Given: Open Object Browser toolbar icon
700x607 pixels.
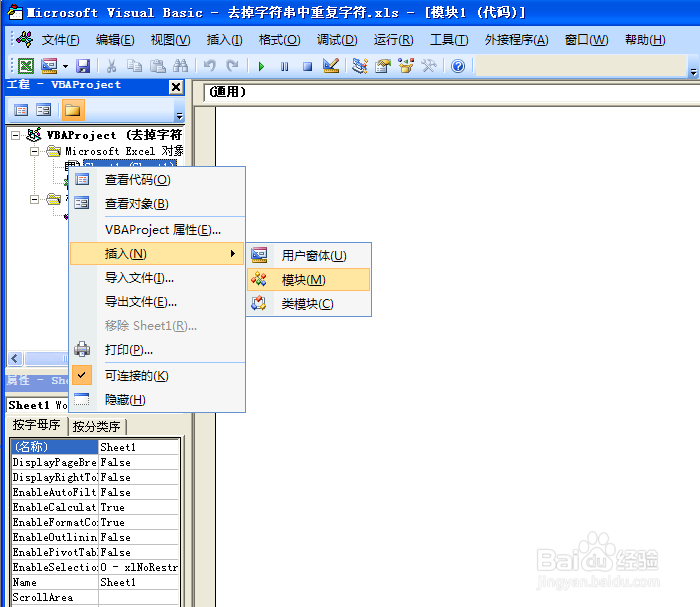Looking at the screenshot, I should [406, 66].
